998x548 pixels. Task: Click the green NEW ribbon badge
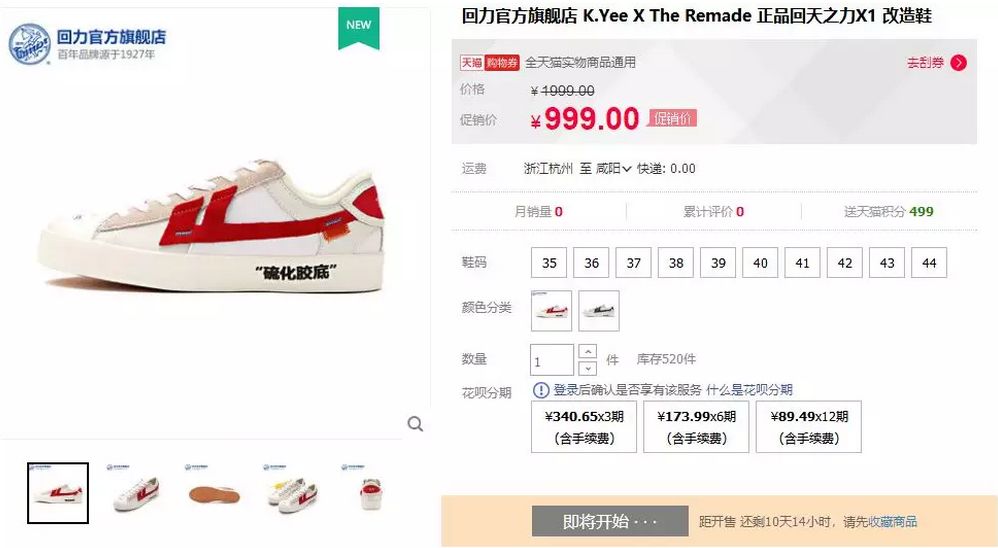pos(358,27)
